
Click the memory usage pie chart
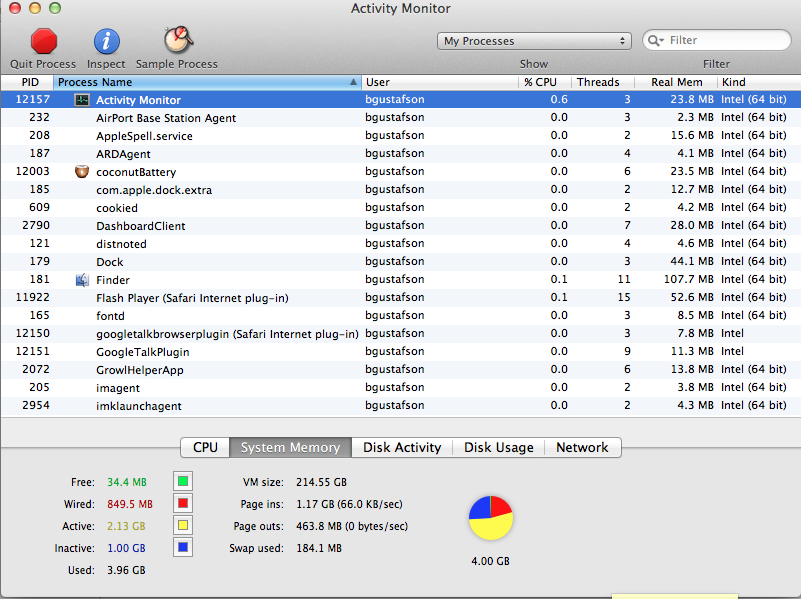tap(490, 518)
